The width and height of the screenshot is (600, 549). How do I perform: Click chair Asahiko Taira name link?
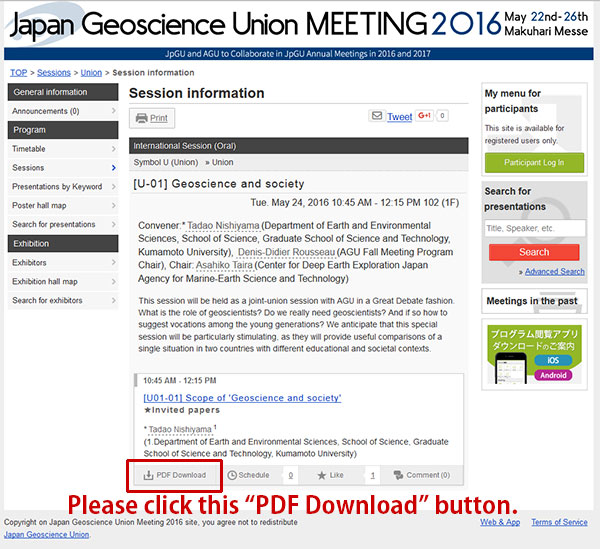225,265
